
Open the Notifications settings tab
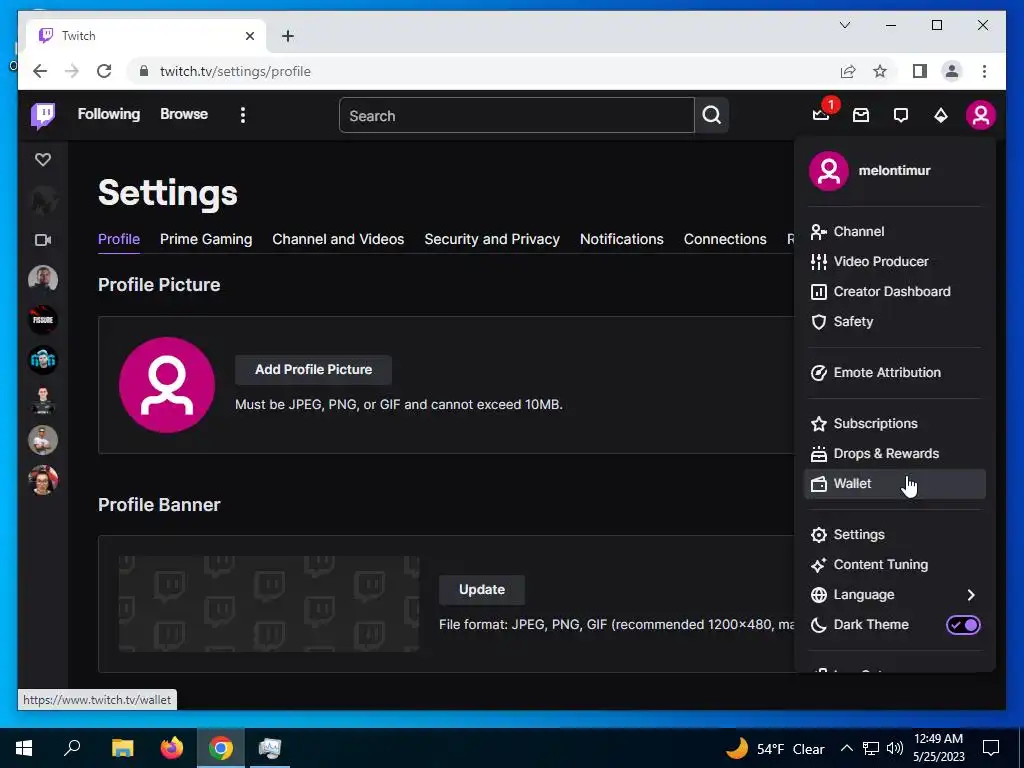pyautogui.click(x=622, y=239)
